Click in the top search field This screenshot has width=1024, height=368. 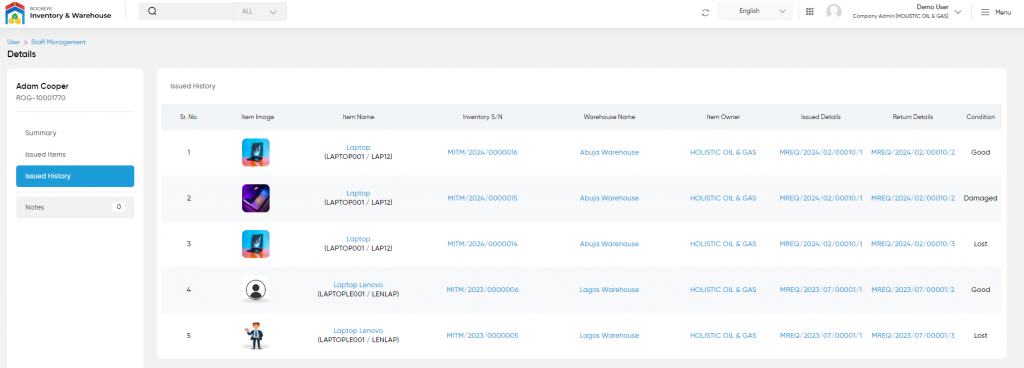(196, 11)
